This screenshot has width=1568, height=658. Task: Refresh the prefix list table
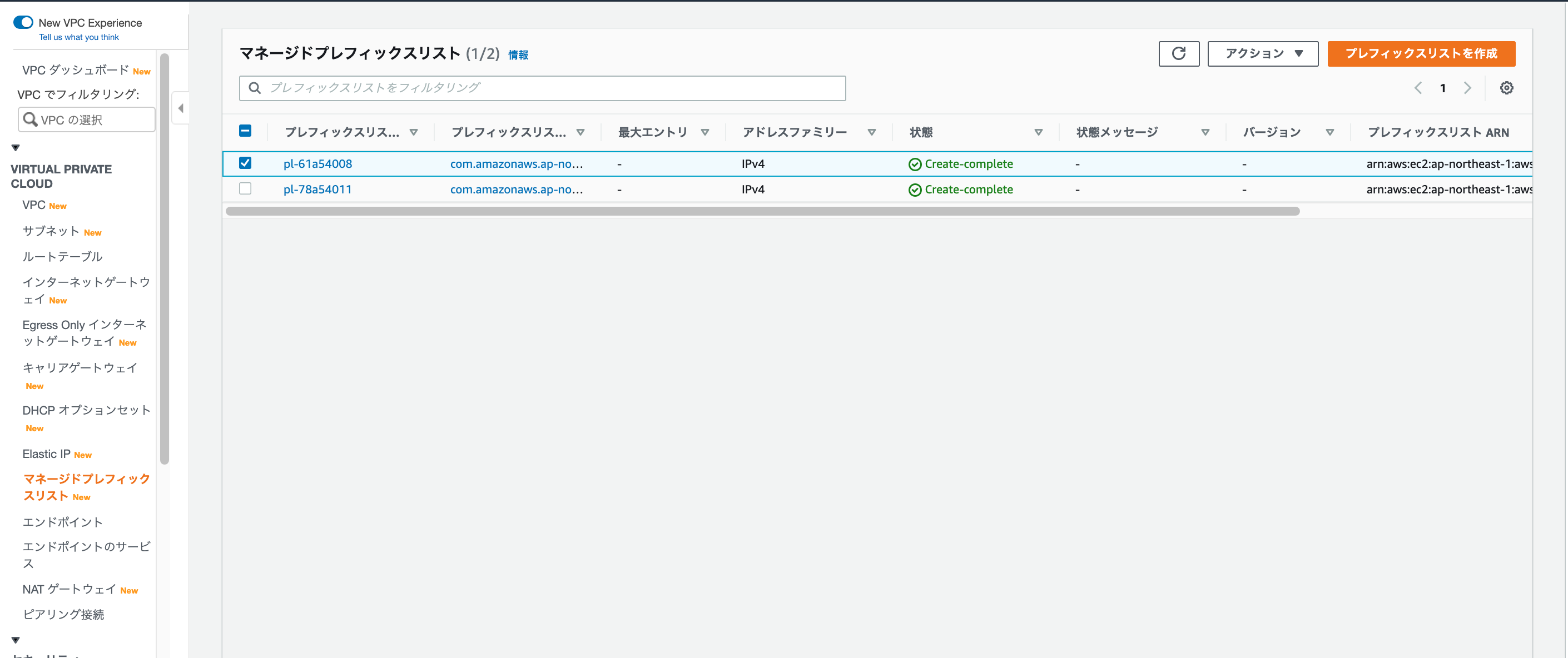click(x=1178, y=53)
